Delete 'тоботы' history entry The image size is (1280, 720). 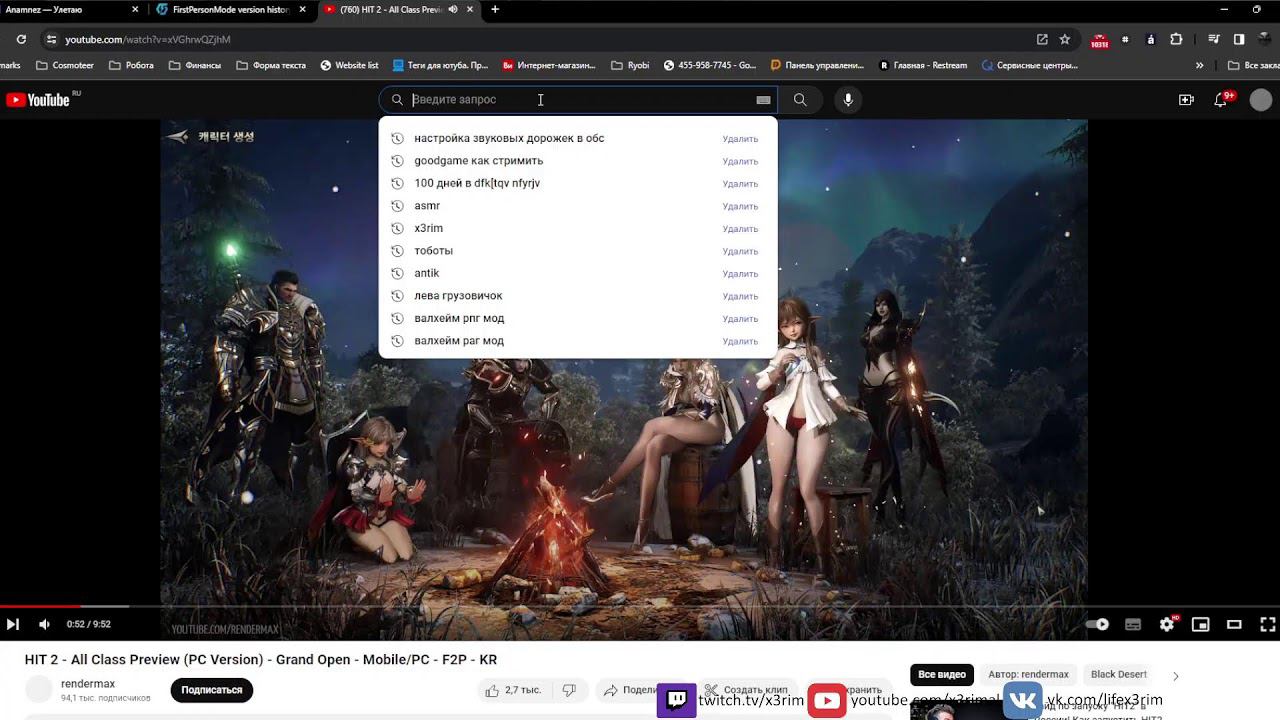click(x=740, y=251)
